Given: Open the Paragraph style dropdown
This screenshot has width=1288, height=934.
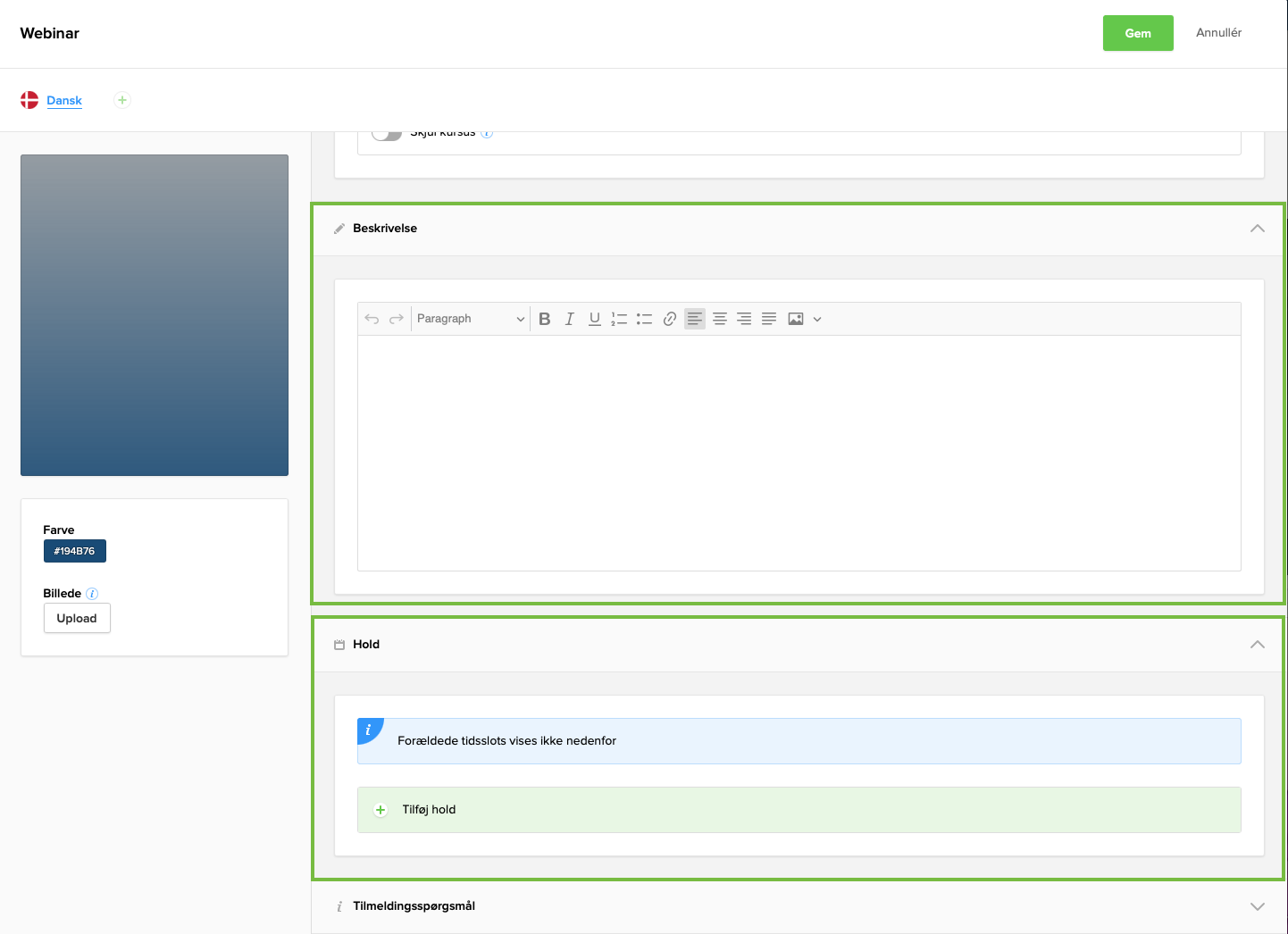Looking at the screenshot, I should tap(469, 318).
